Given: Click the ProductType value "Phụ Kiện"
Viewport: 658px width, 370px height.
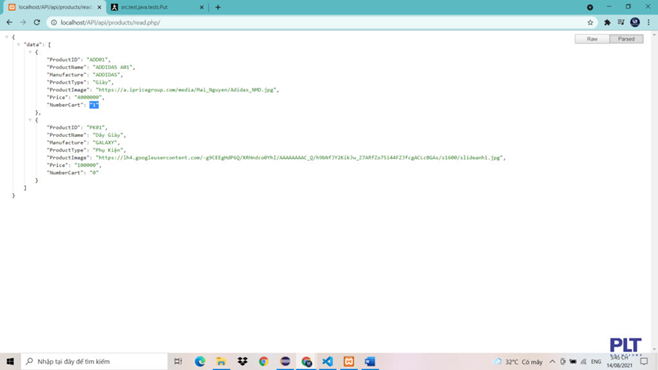Looking at the screenshot, I should 108,150.
